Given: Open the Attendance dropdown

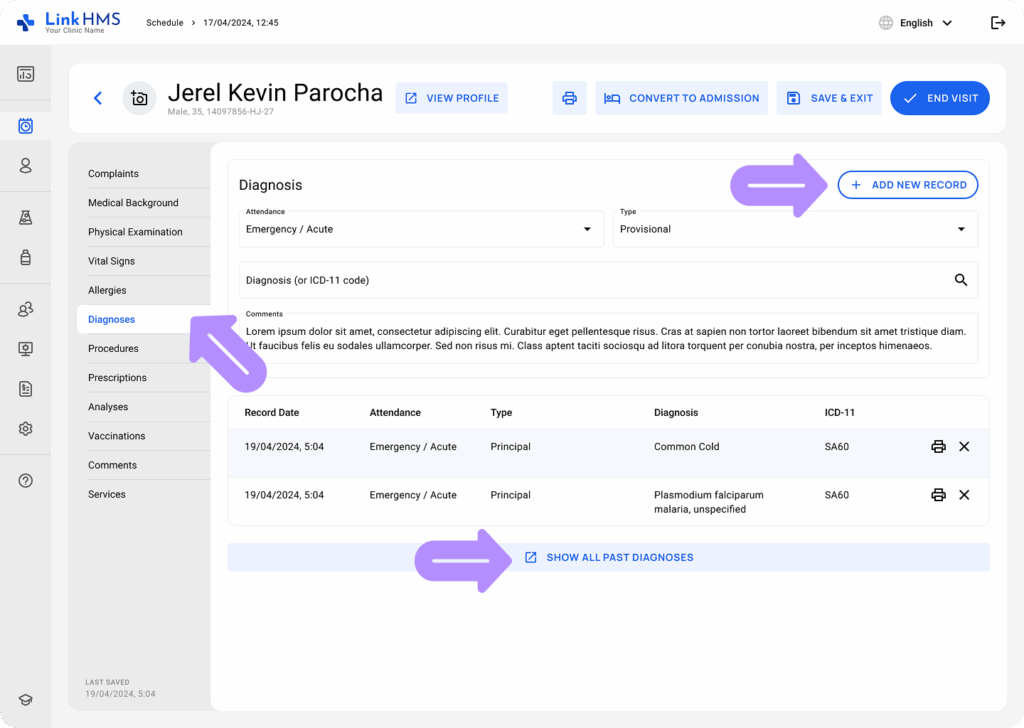Looking at the screenshot, I should tap(418, 229).
